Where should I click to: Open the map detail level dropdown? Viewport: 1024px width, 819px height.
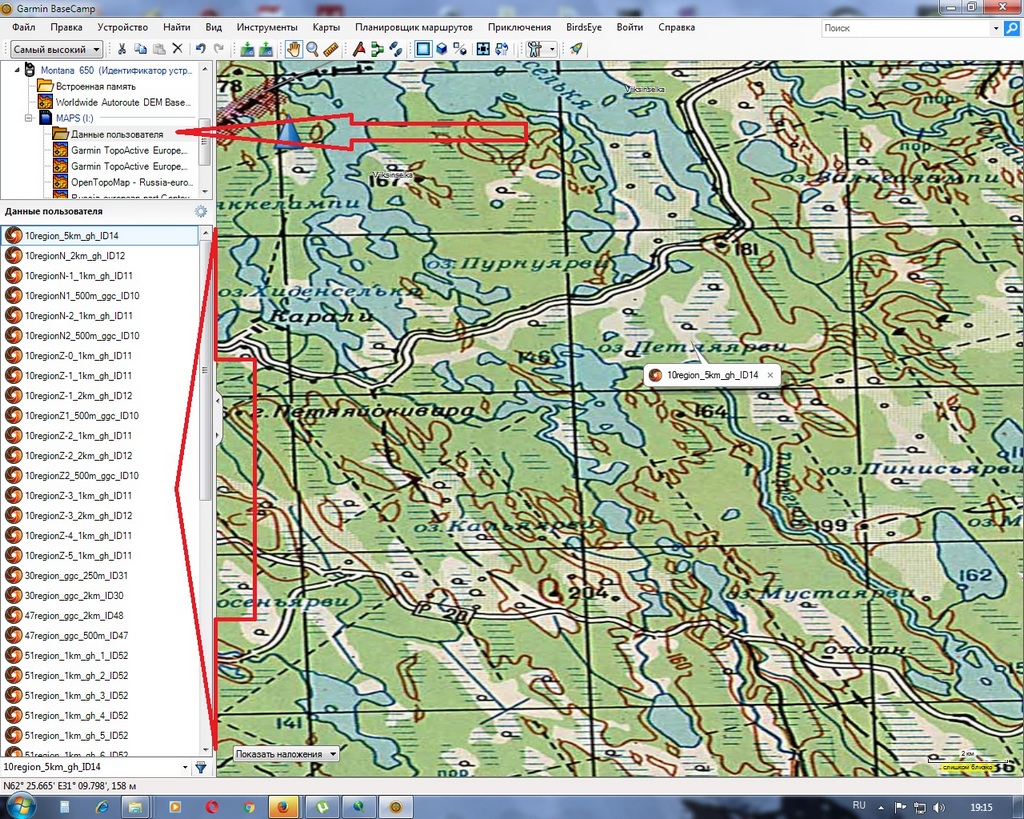(56, 49)
